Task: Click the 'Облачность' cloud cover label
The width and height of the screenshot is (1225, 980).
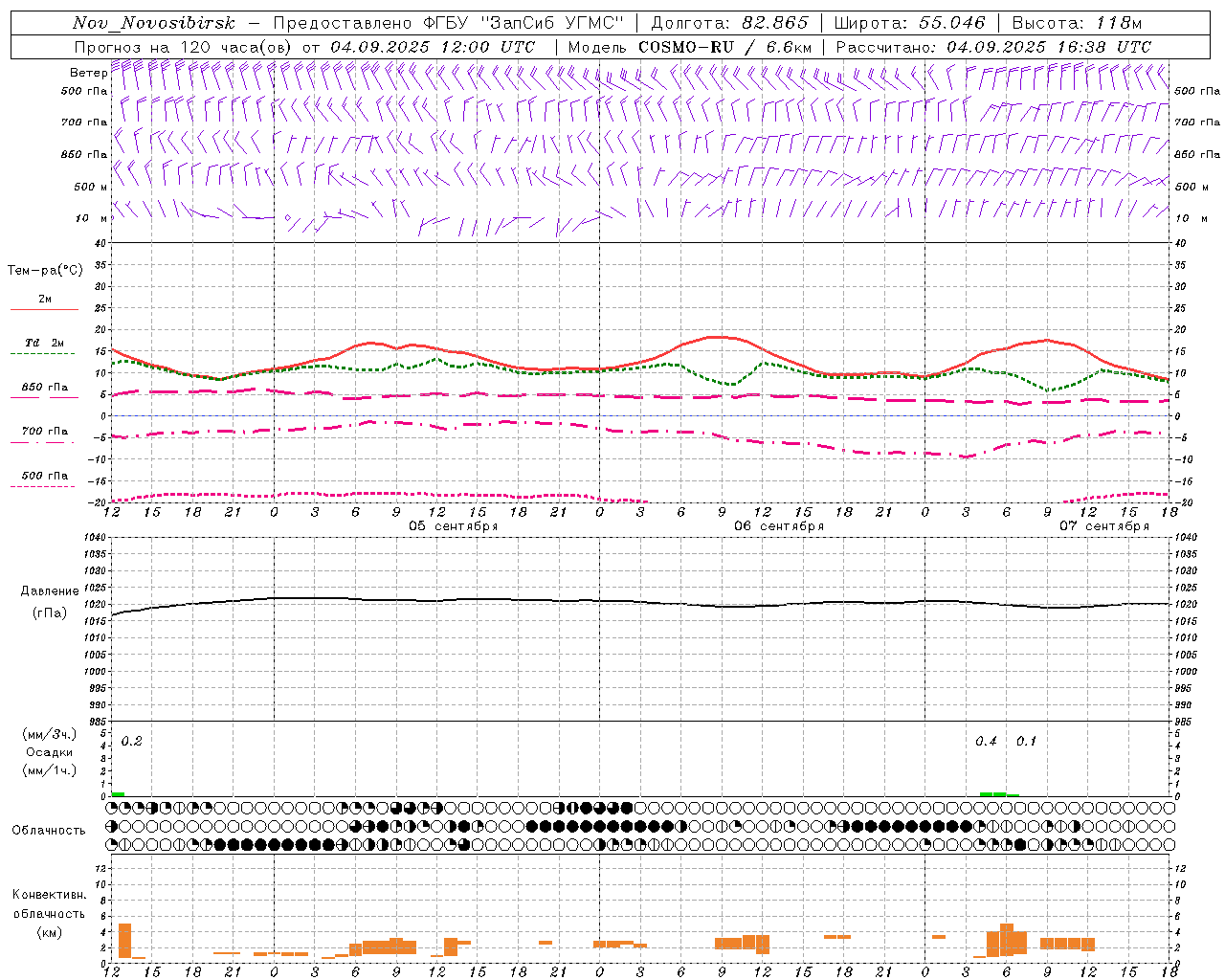Action: click(x=49, y=831)
